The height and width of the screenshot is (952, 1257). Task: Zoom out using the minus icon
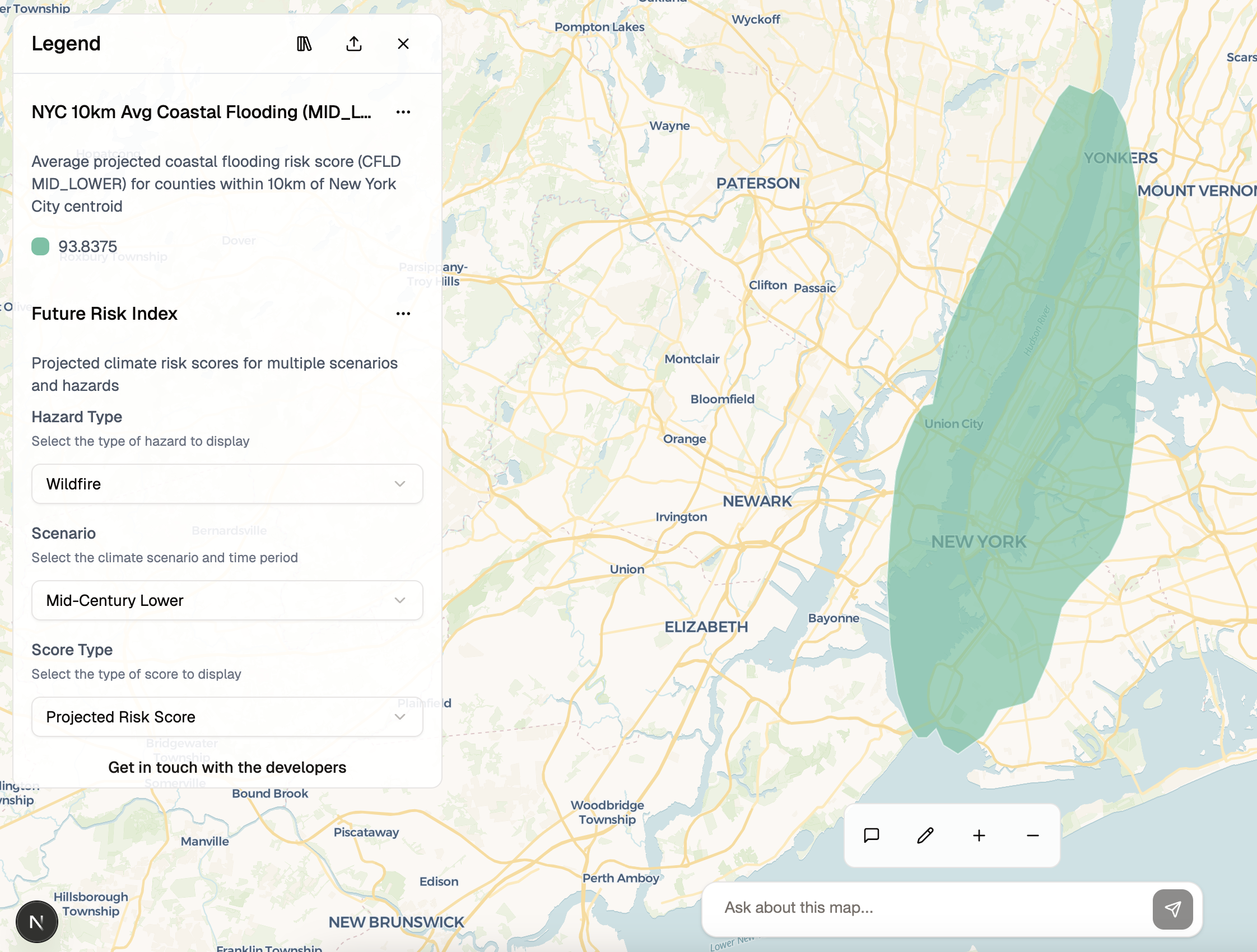pos(1032,835)
